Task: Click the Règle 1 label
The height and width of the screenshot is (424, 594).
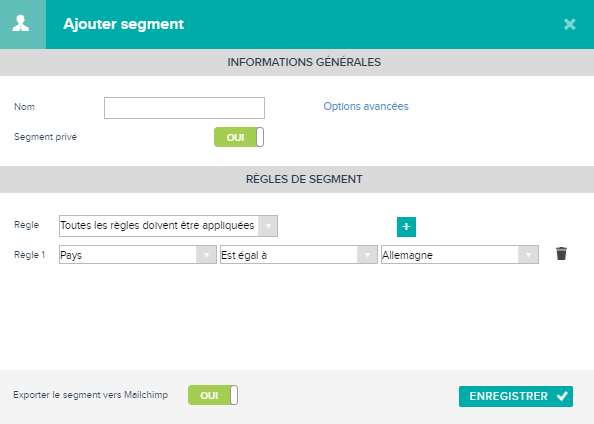Action: [30, 255]
